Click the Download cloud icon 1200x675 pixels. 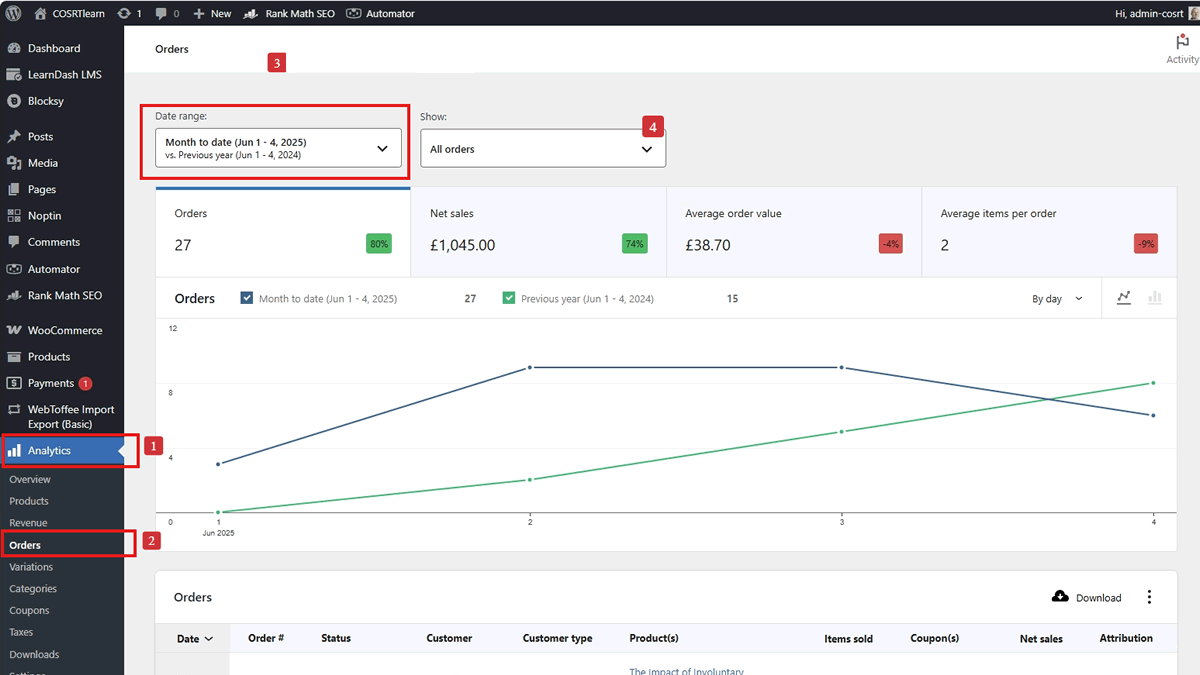point(1060,597)
